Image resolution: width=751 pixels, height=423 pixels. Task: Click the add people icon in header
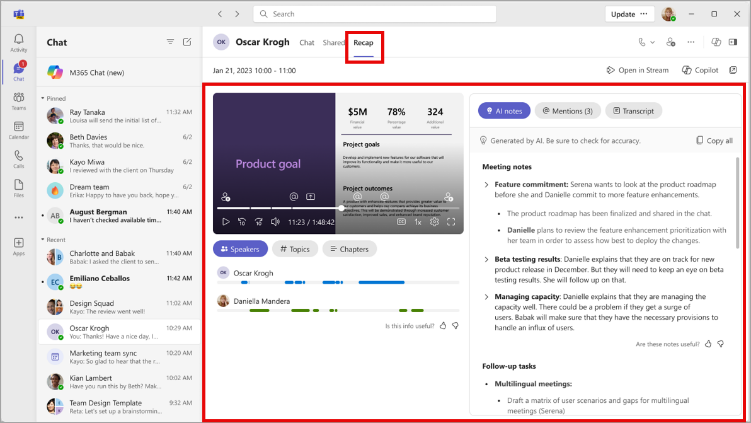pyautogui.click(x=671, y=42)
